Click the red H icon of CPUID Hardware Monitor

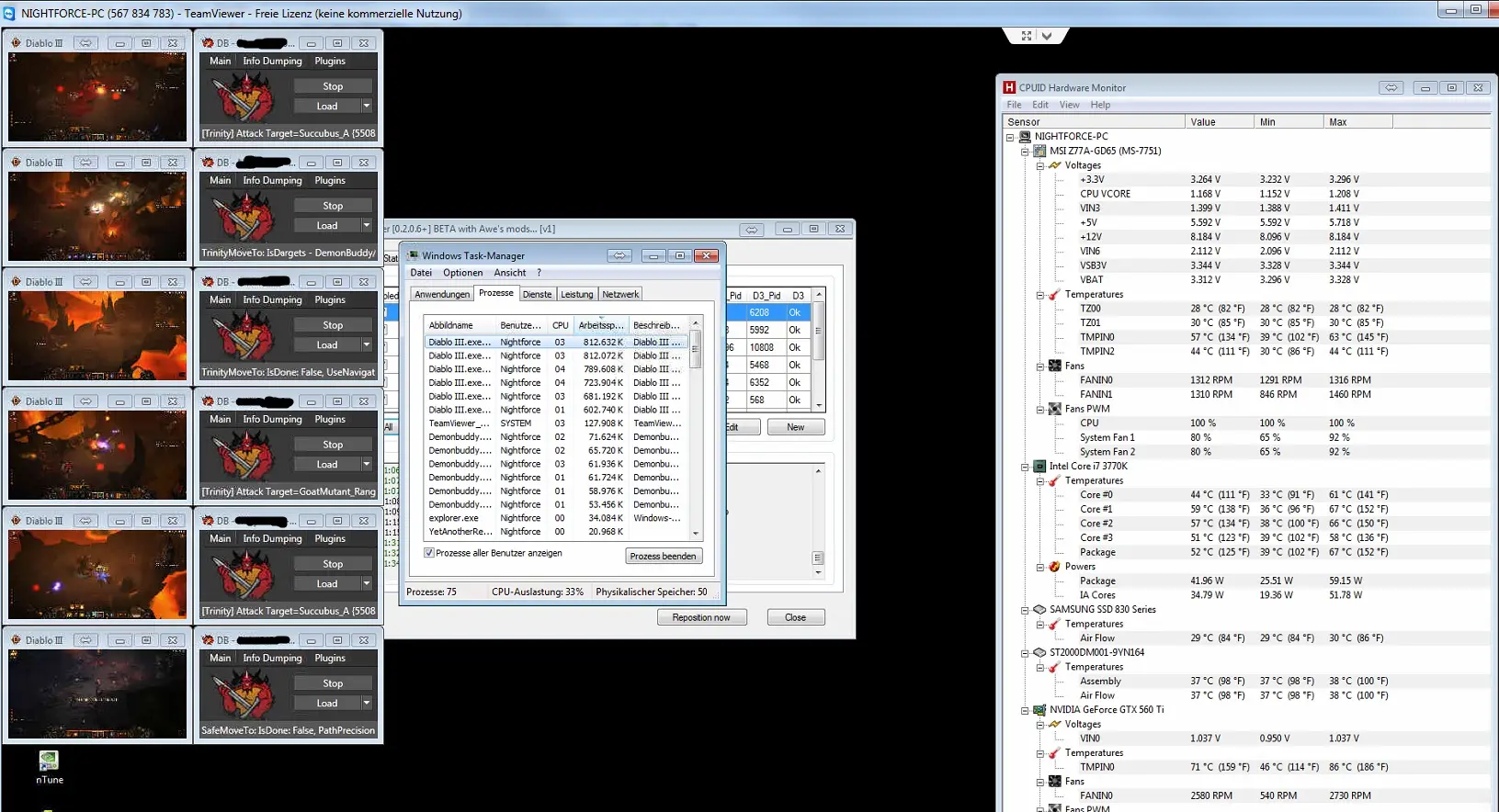[1009, 87]
